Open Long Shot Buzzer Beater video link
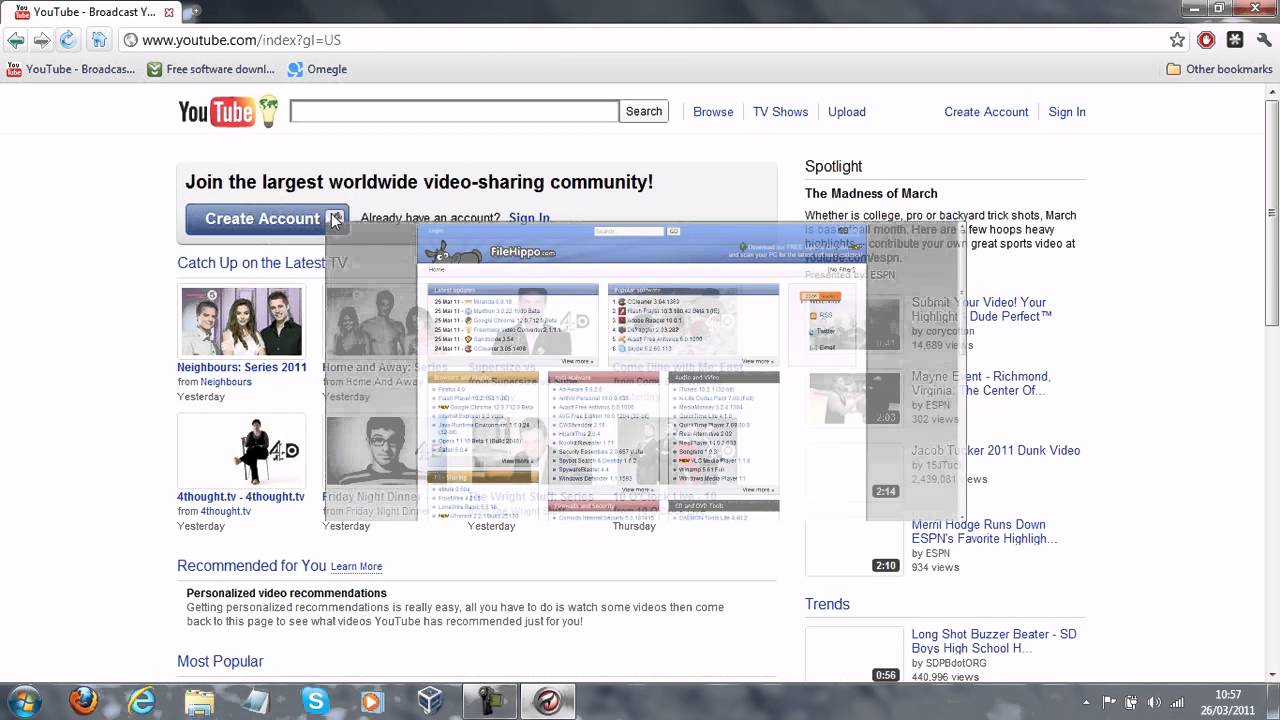 (994, 641)
